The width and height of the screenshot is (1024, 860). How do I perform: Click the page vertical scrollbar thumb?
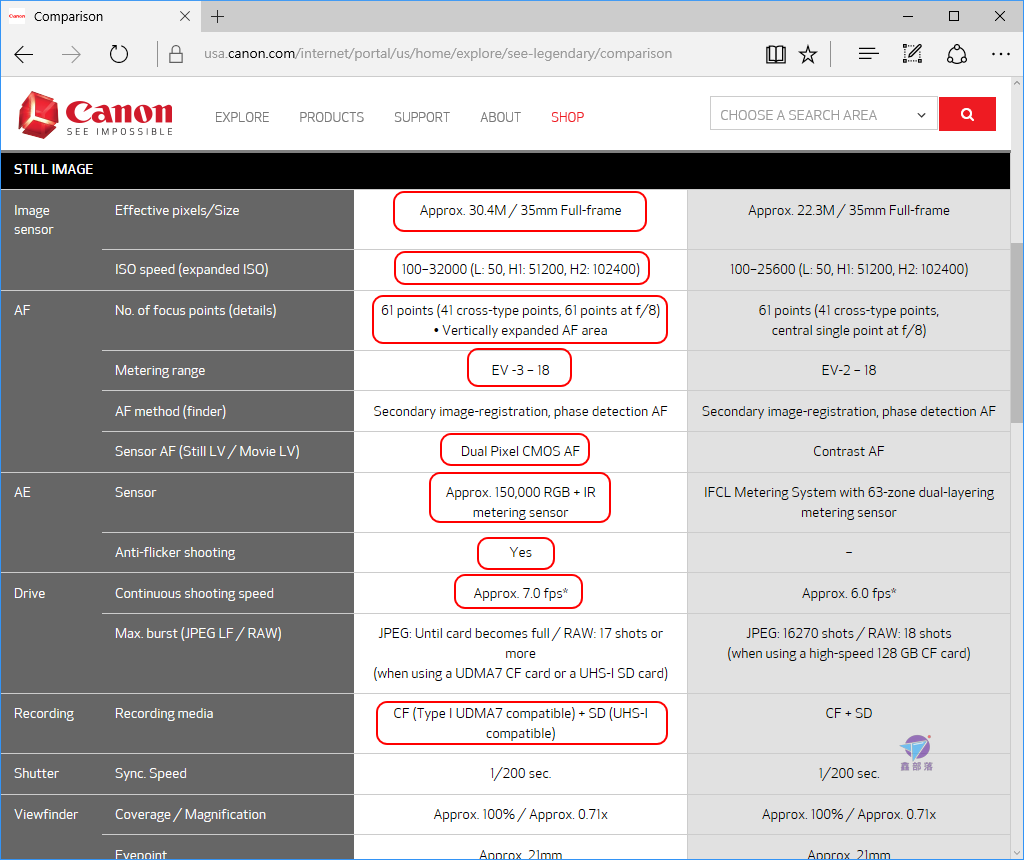click(x=1016, y=332)
